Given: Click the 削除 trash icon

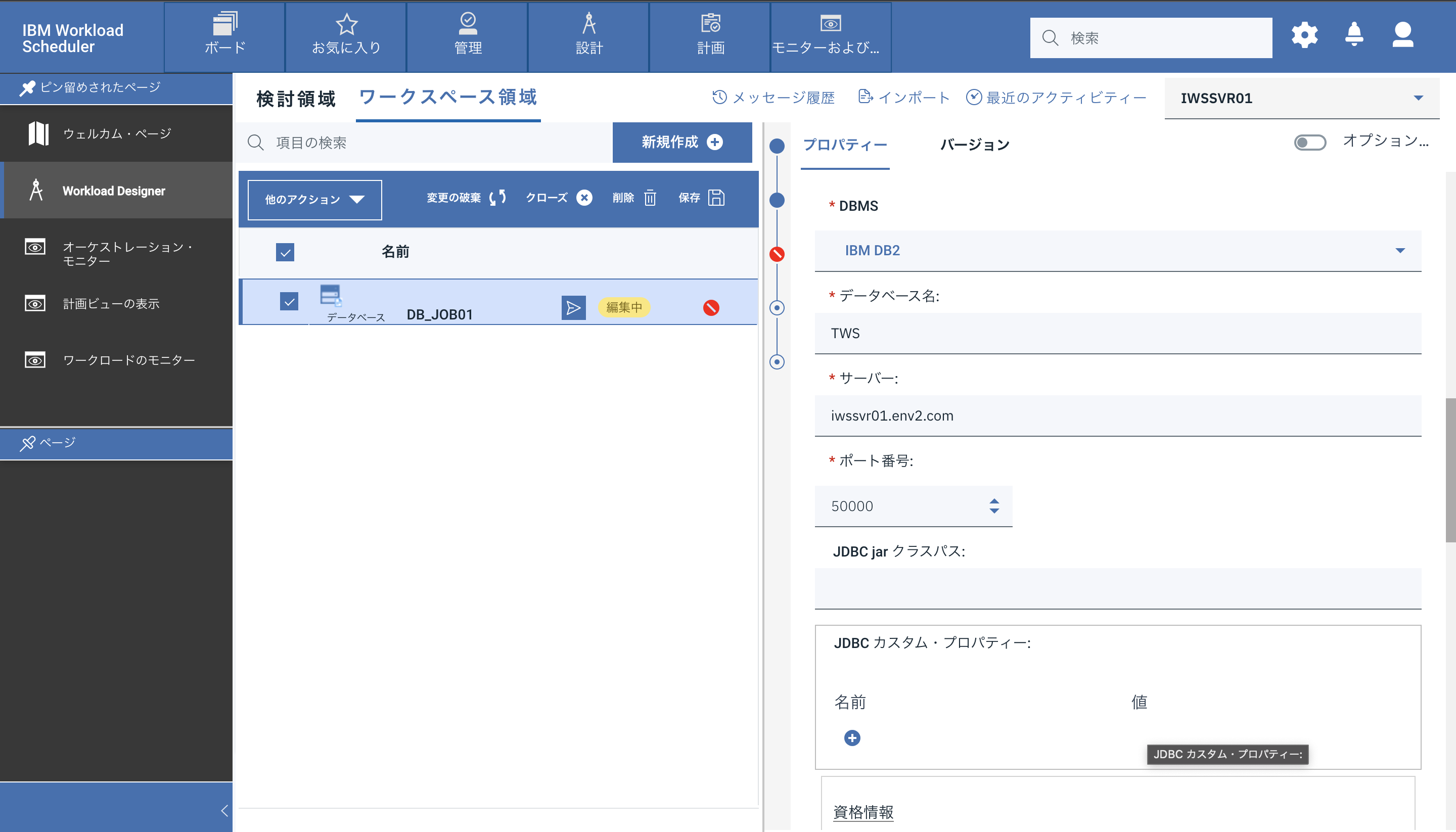Looking at the screenshot, I should pos(650,198).
